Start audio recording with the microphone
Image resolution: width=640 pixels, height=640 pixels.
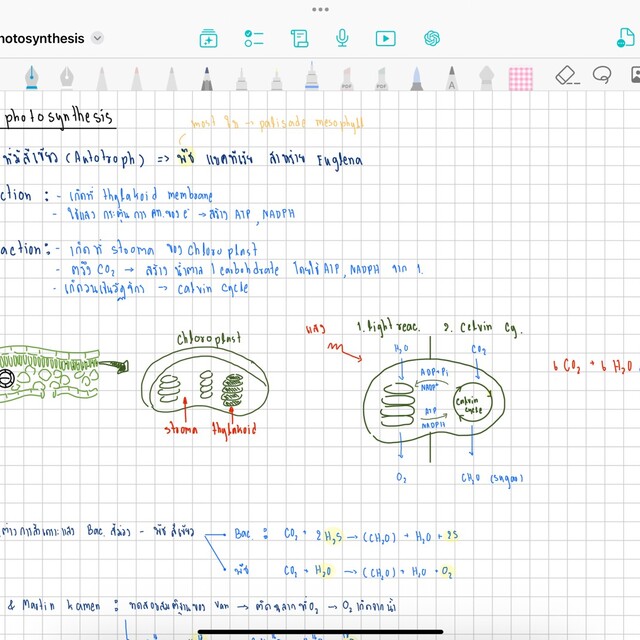point(343,38)
